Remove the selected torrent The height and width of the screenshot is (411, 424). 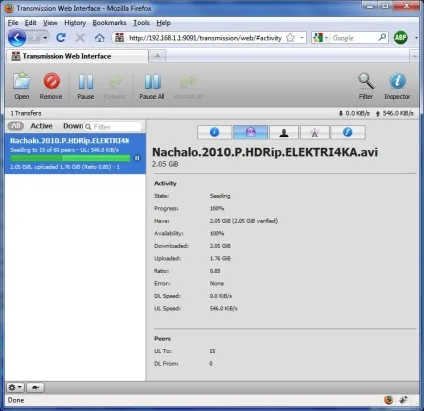click(x=51, y=86)
